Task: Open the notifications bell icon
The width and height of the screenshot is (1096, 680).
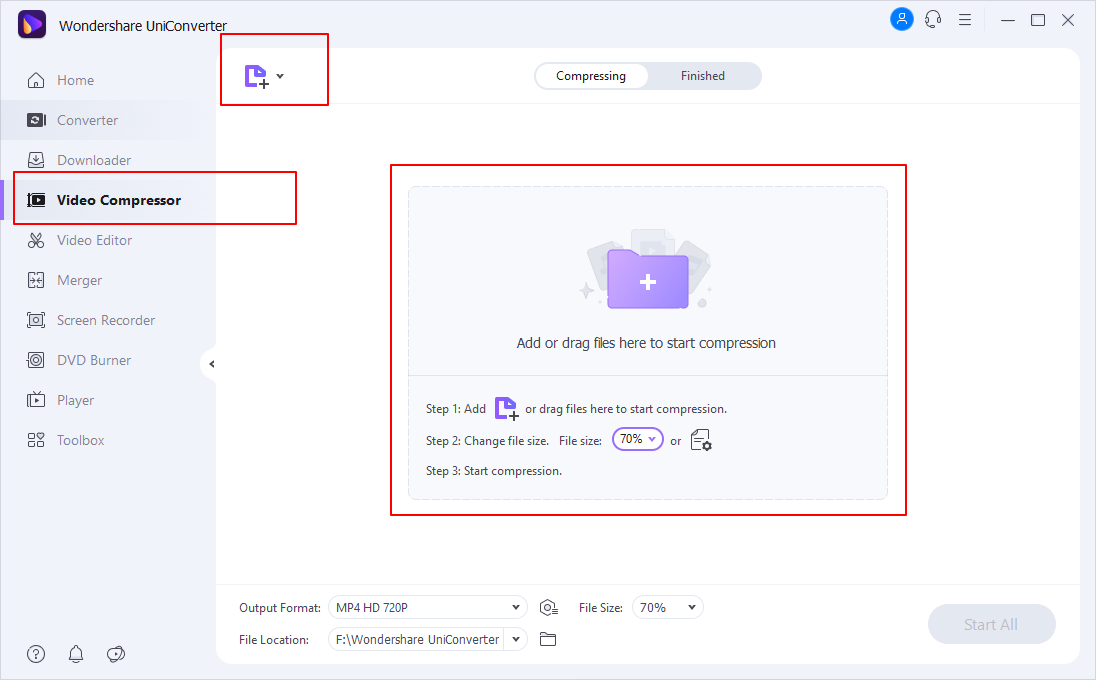Action: coord(75,654)
